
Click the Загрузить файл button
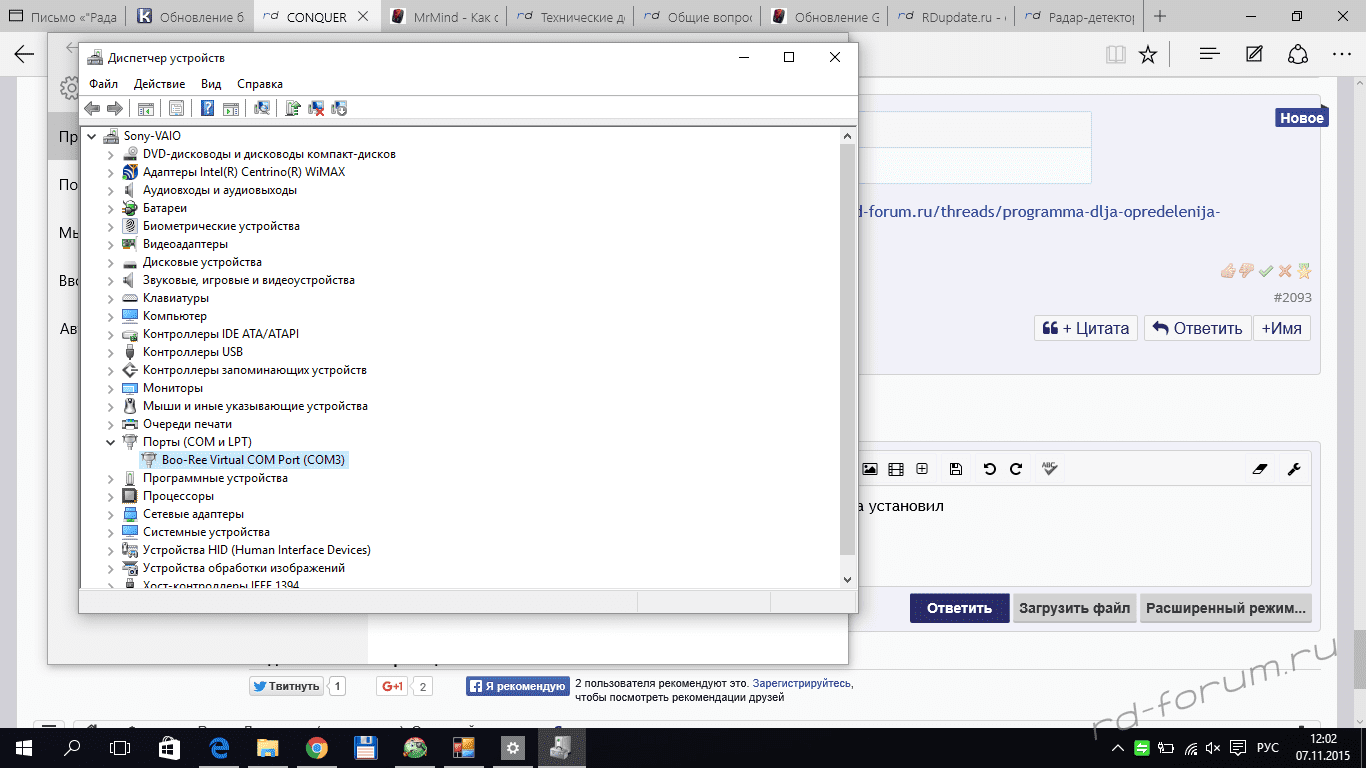pos(1074,608)
